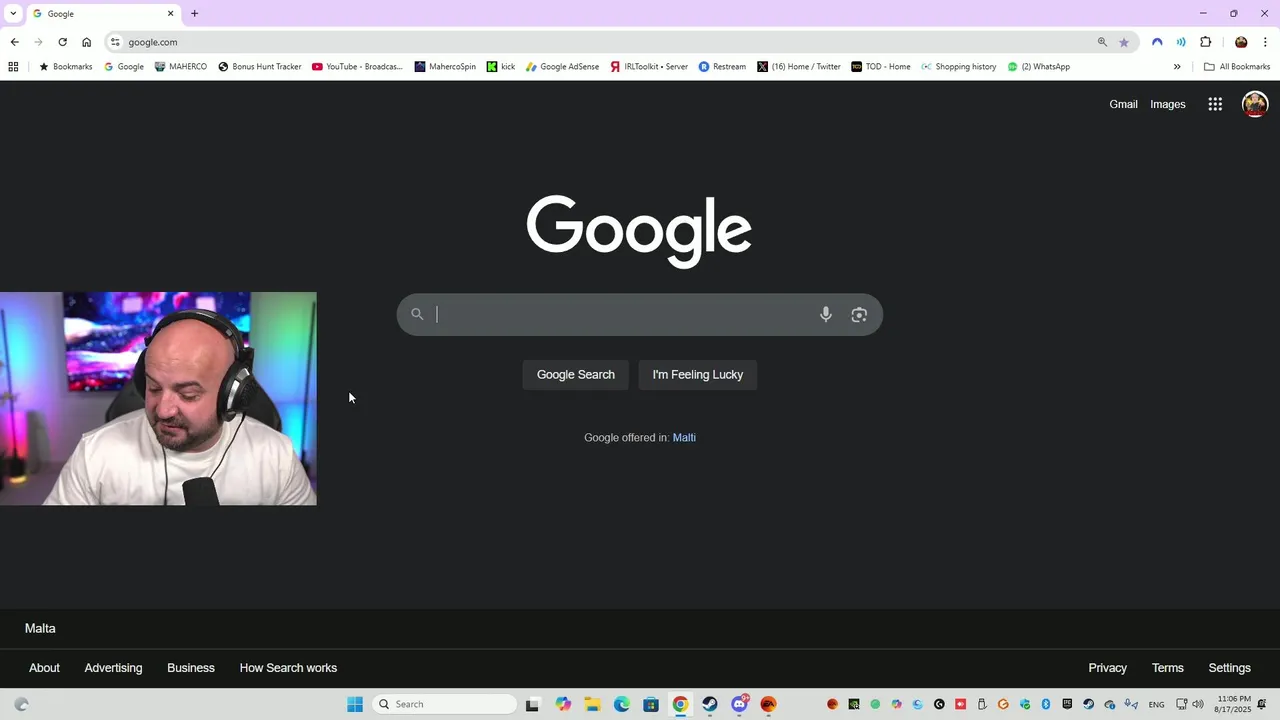Viewport: 1280px width, 720px height.
Task: Open the Restream bookmark
Action: [722, 67]
